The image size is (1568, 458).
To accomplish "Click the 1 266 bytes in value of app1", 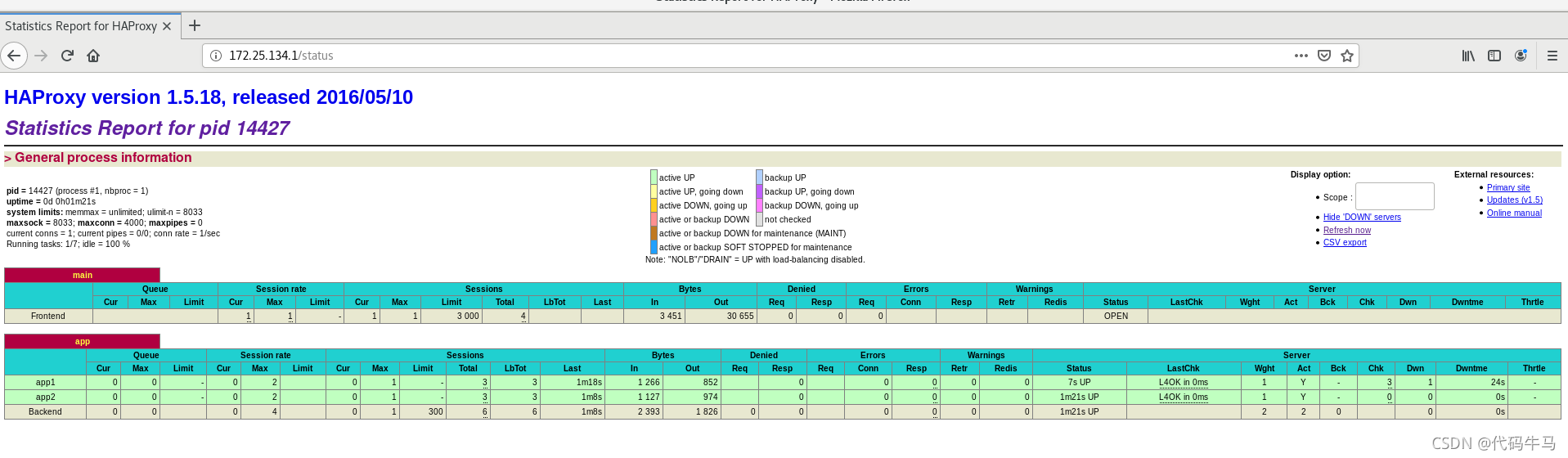I will click(x=649, y=382).
